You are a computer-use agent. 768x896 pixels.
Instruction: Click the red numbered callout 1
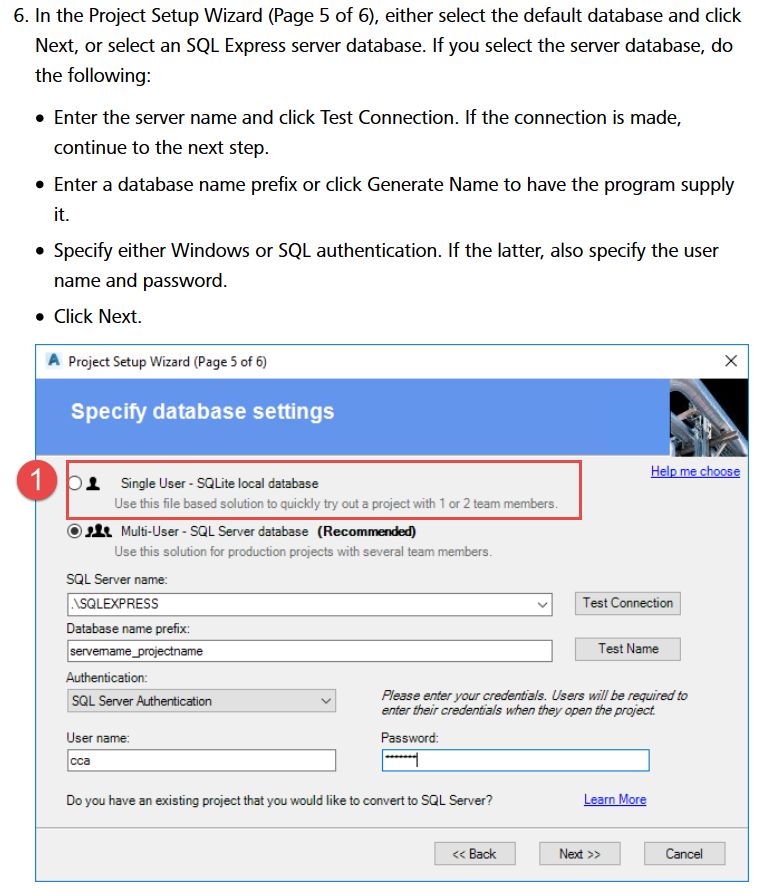pos(37,481)
